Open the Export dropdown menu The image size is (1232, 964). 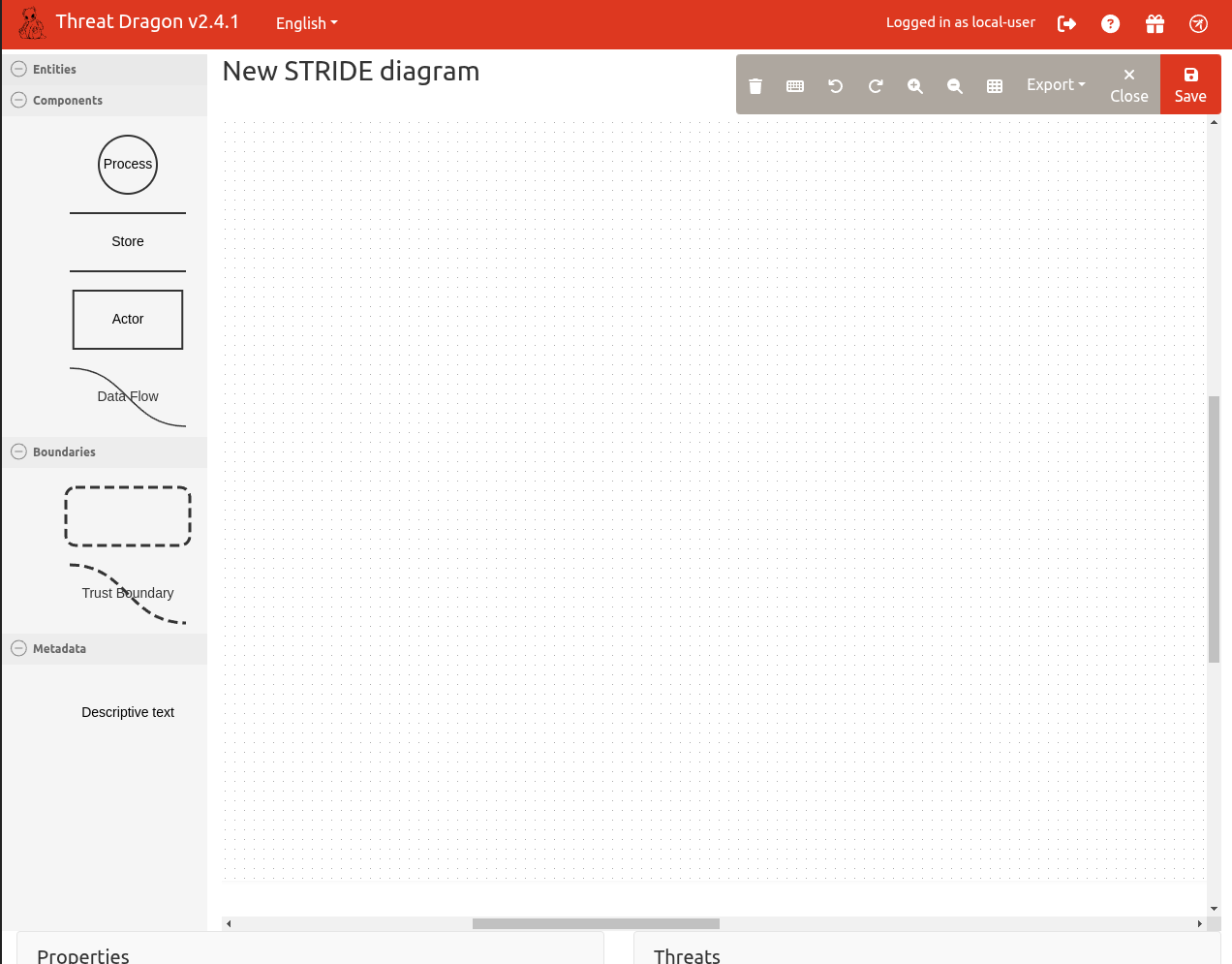[x=1055, y=85]
